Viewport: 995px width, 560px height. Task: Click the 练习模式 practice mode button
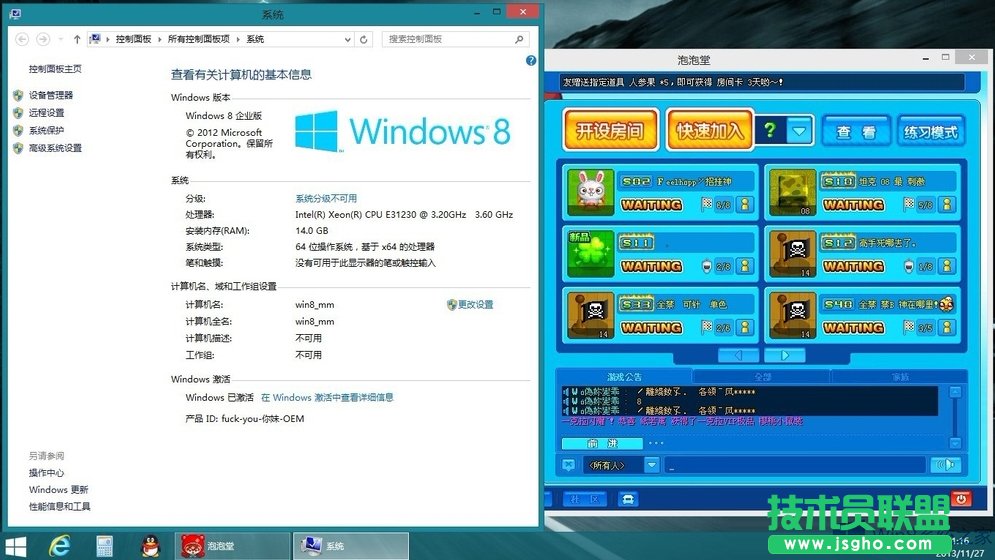(930, 132)
